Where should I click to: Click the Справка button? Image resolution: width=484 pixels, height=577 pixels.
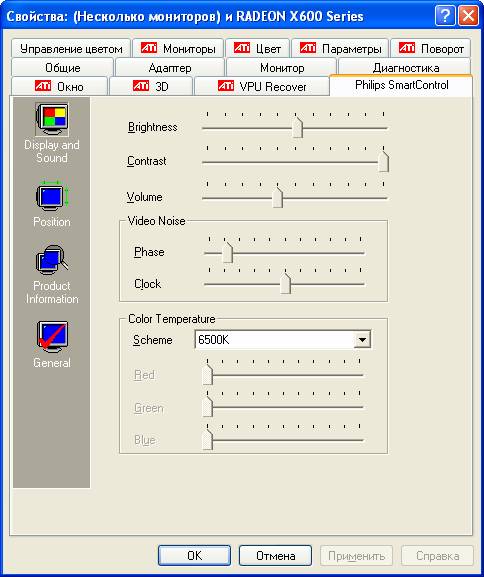point(437,555)
